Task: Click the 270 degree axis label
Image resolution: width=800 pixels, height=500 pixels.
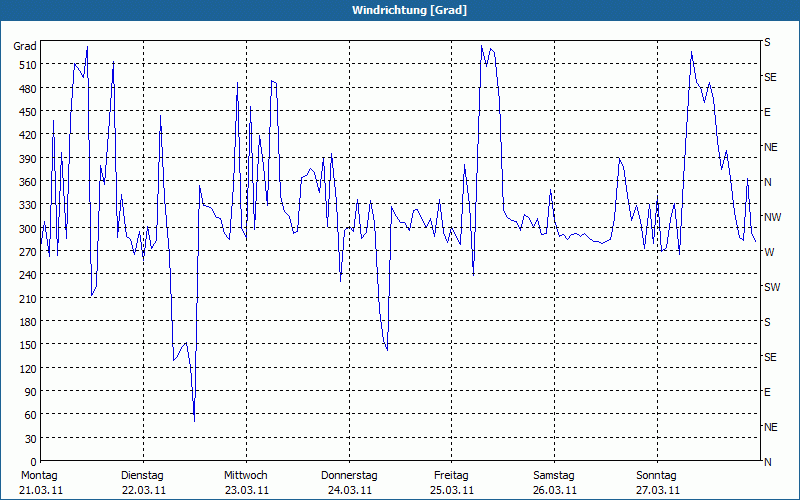Action: coord(28,252)
